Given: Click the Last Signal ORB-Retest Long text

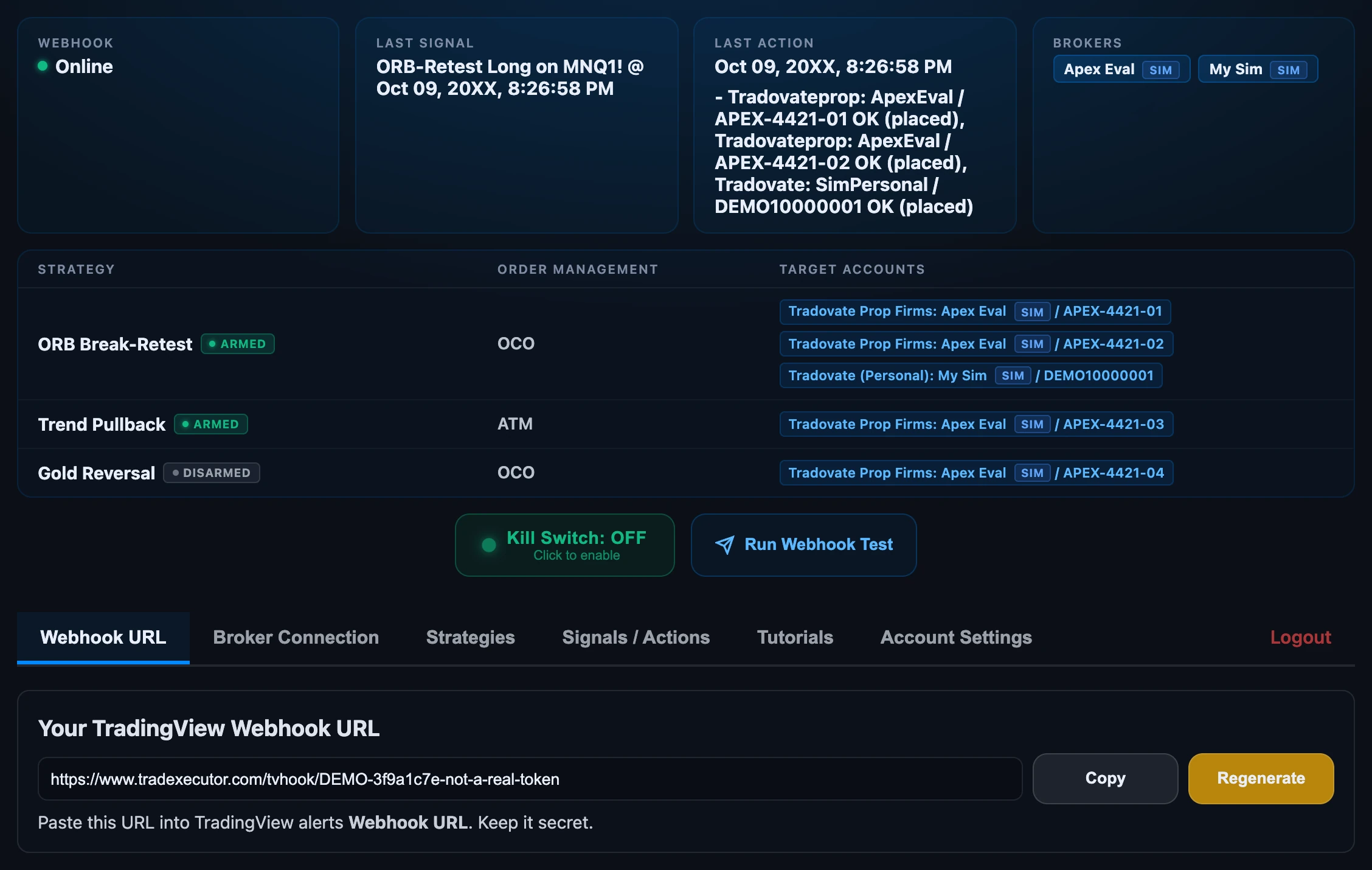Looking at the screenshot, I should pos(510,77).
